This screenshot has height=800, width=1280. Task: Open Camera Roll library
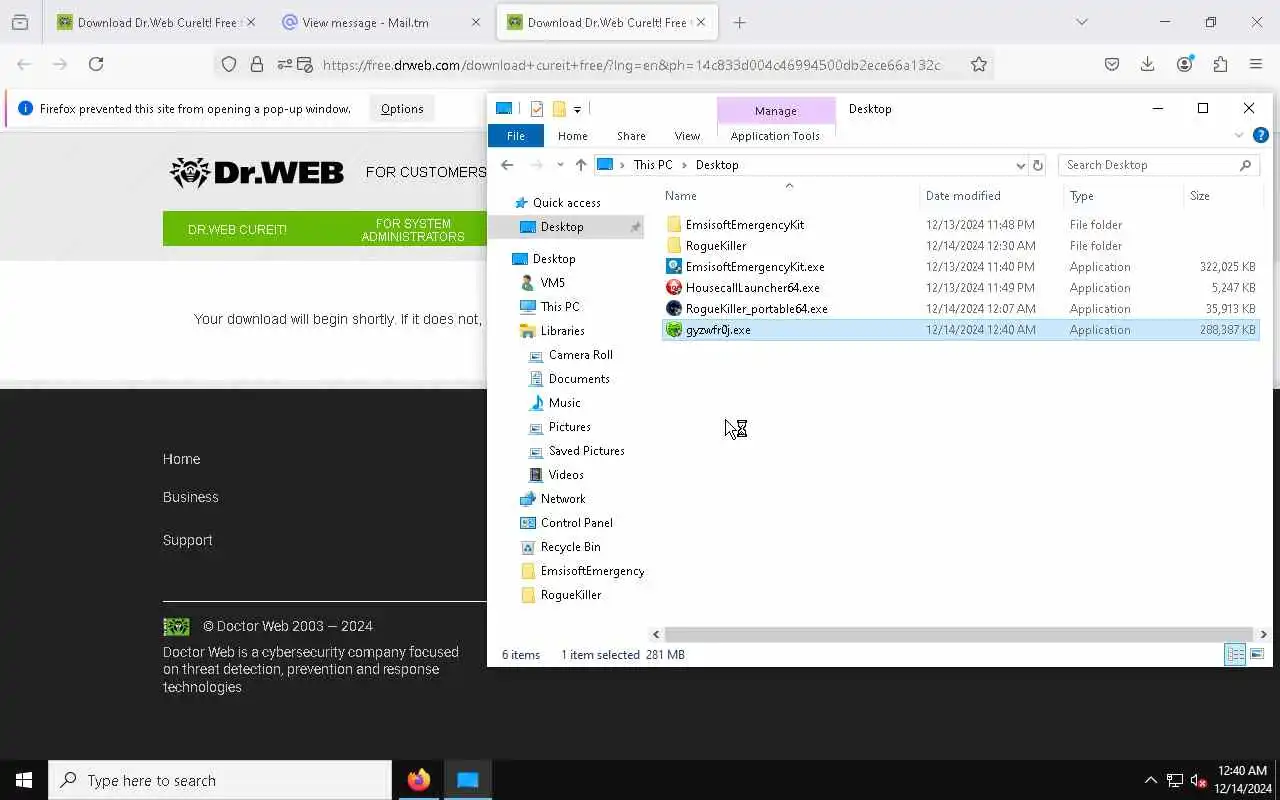580,355
